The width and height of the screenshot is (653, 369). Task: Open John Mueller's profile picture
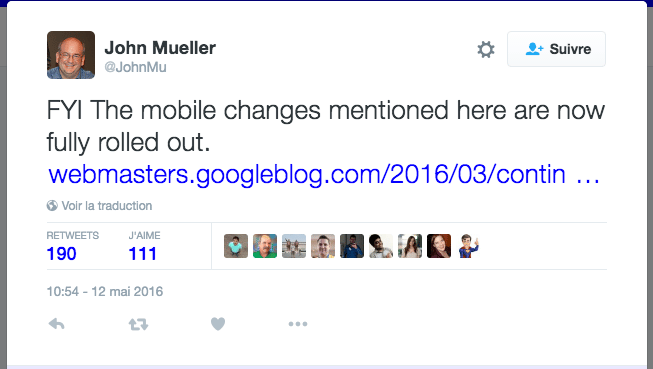tap(71, 55)
